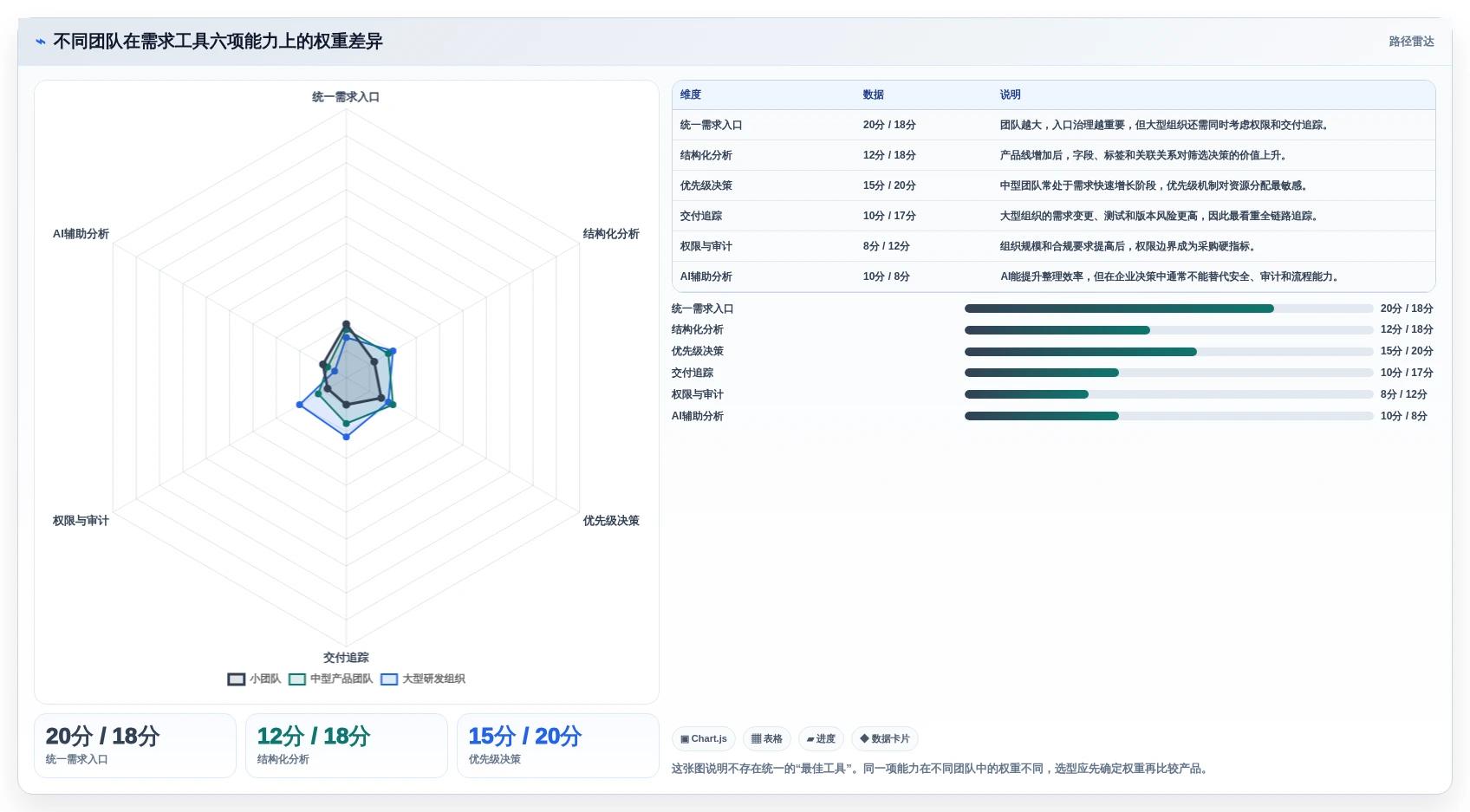The width and height of the screenshot is (1470, 812).
Task: Click the 进度 tag chip
Action: coord(821,739)
